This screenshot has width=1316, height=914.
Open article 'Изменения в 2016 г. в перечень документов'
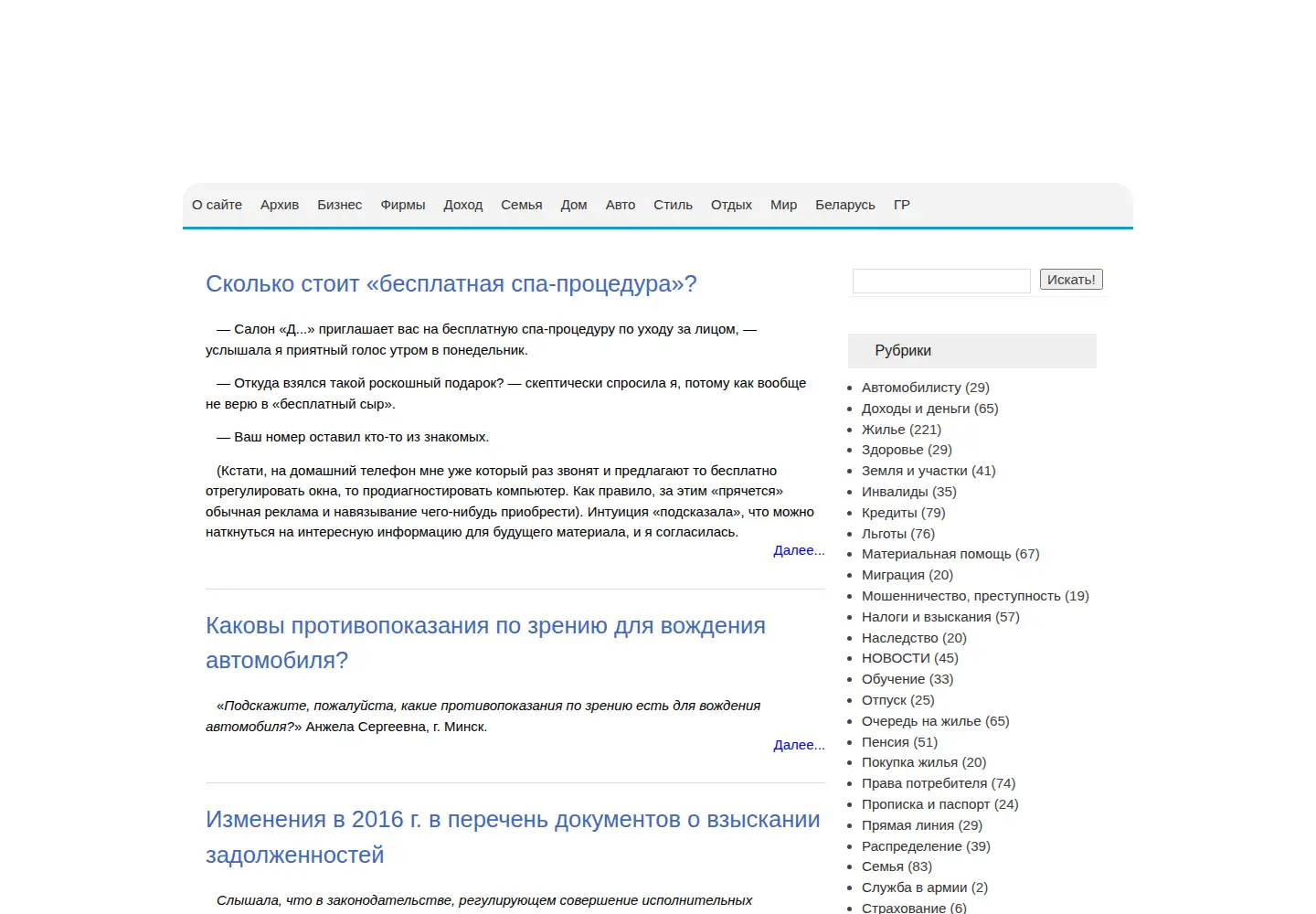point(513,837)
